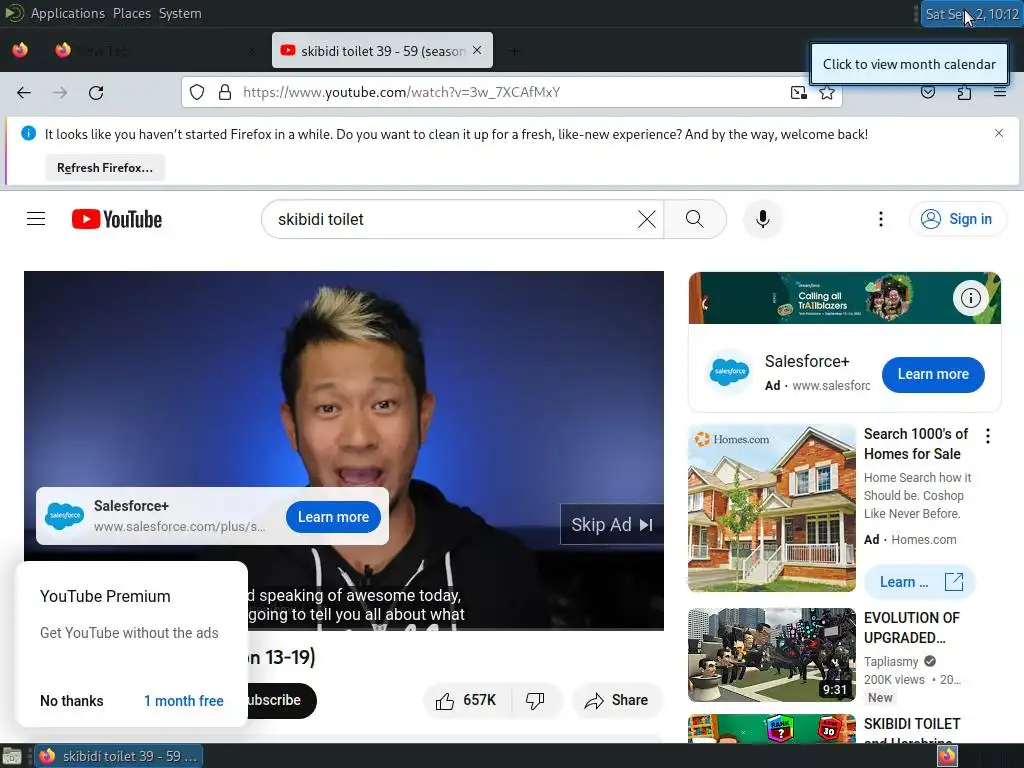Open the Homes.com Learn external link
The image size is (1024, 768).
coord(920,582)
